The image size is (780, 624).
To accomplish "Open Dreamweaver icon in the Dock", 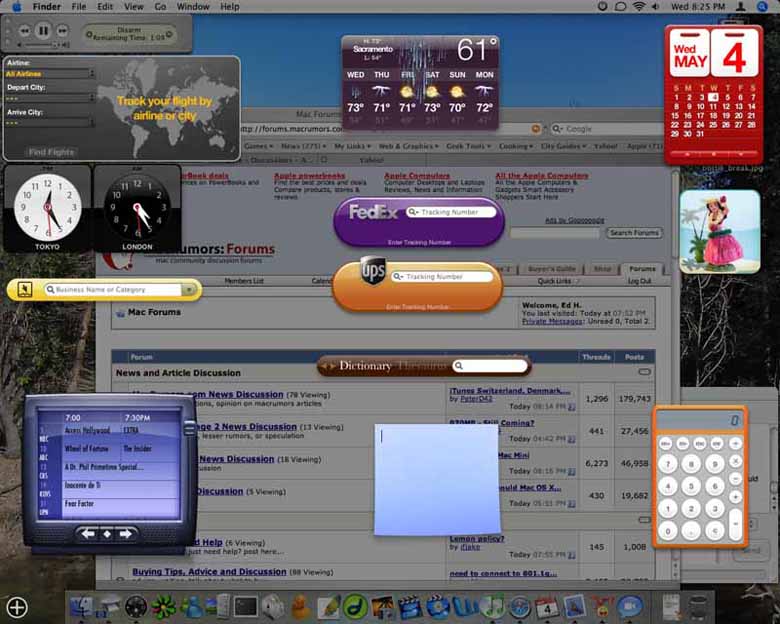I will (355, 607).
